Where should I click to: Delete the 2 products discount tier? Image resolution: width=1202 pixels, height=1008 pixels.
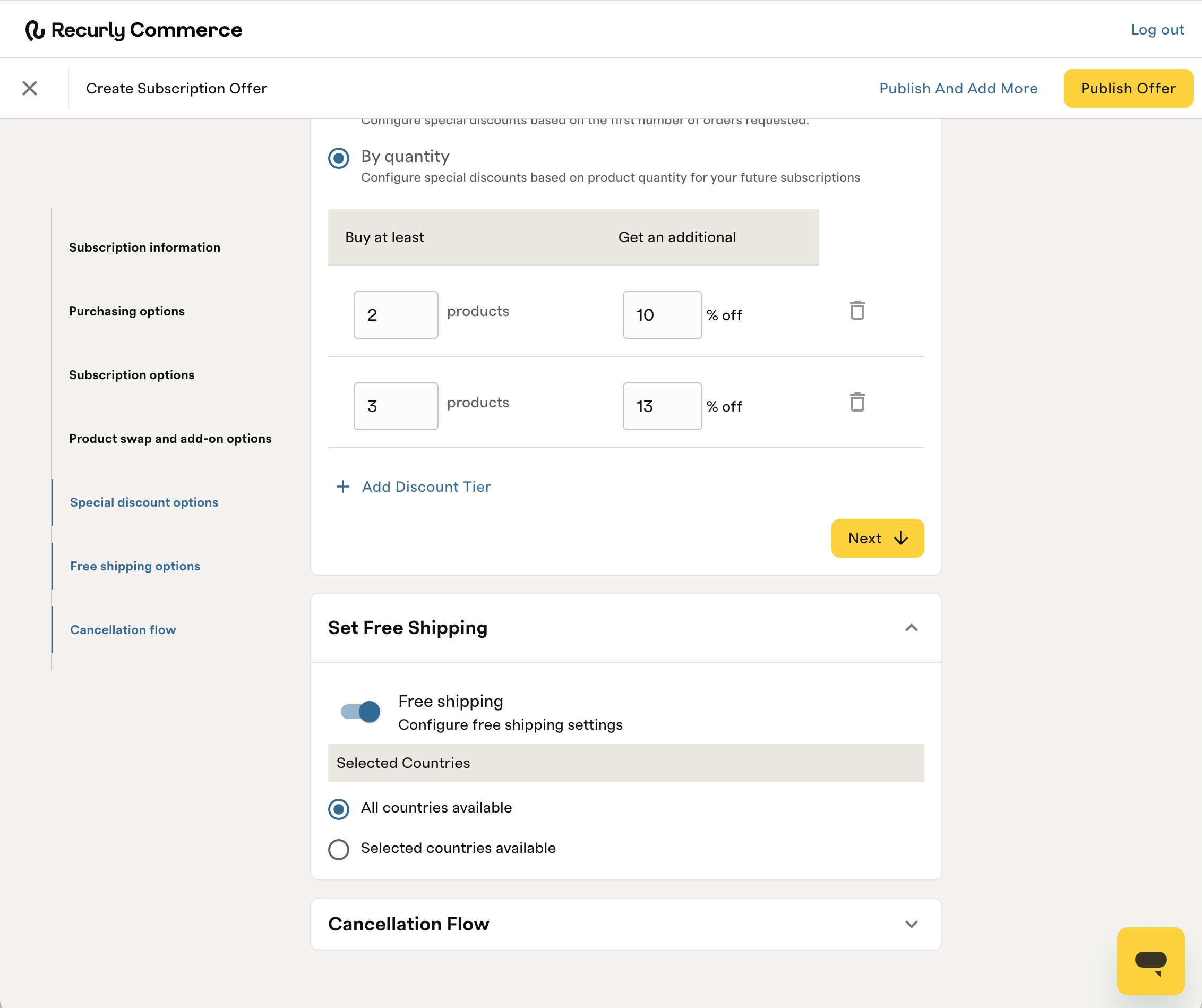[x=857, y=311]
